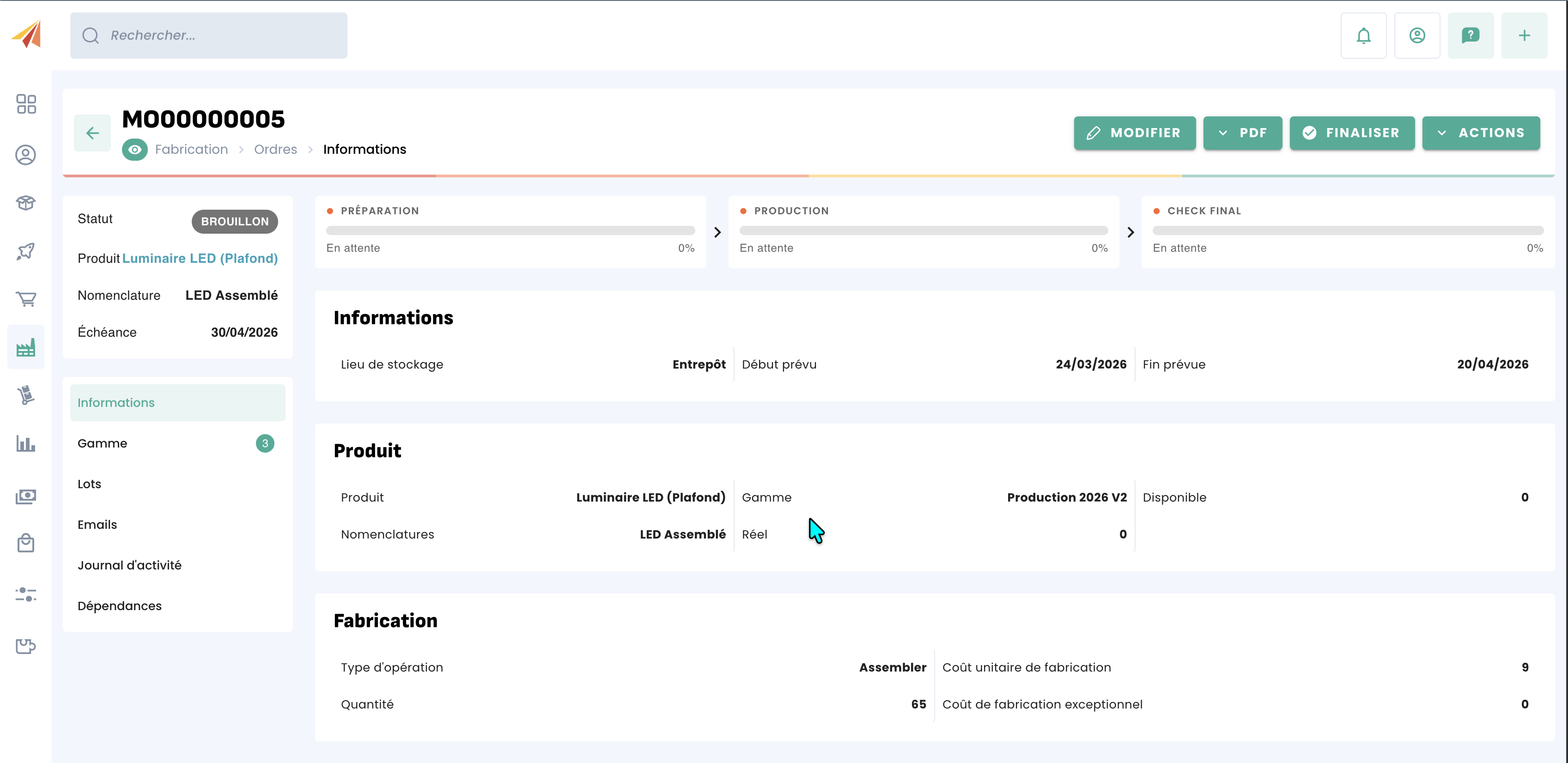This screenshot has width=1568, height=763.
Task: Select the factory manufacturing sidebar icon
Action: click(25, 347)
